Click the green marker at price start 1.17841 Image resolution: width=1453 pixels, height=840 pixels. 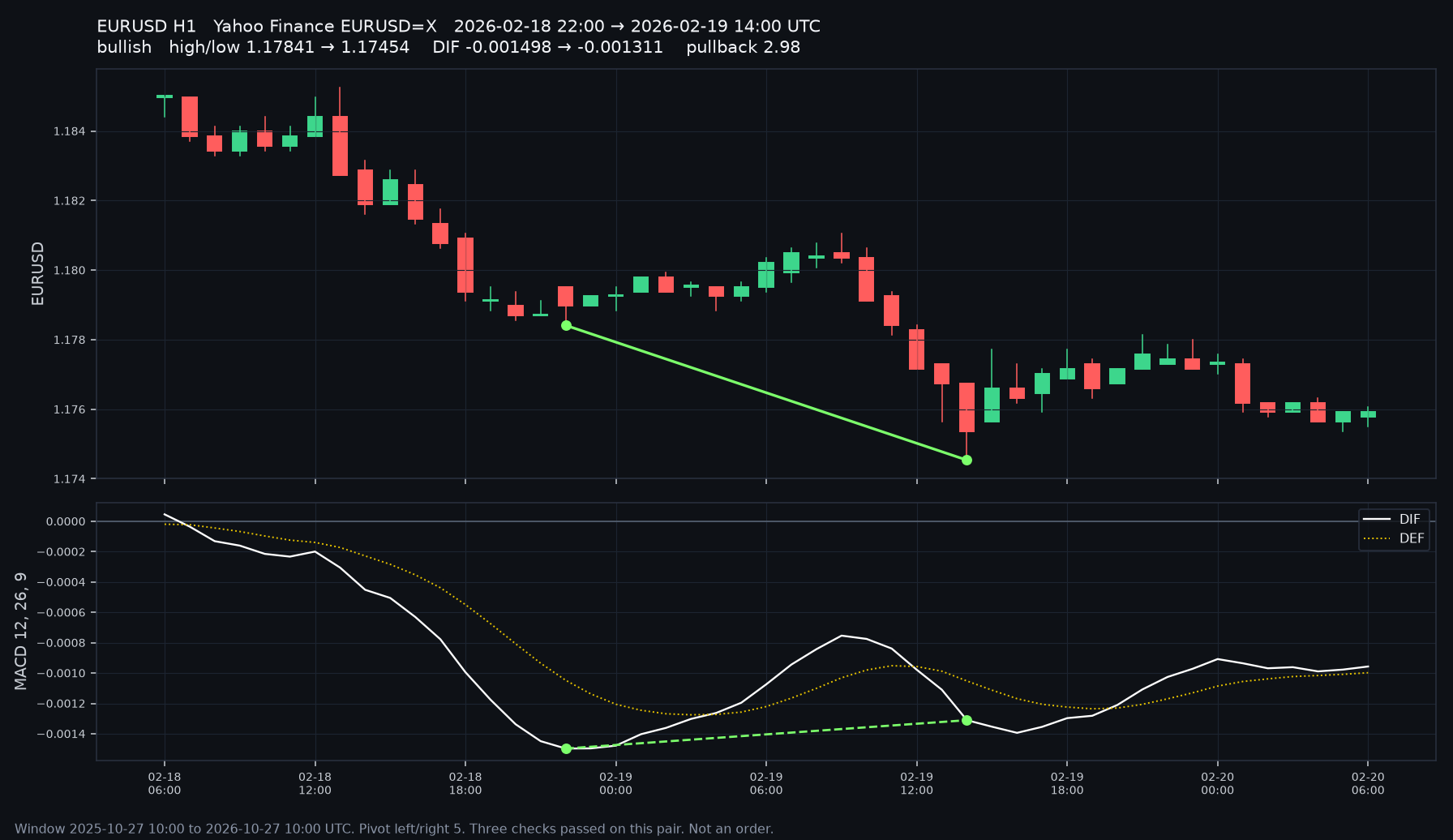566,325
